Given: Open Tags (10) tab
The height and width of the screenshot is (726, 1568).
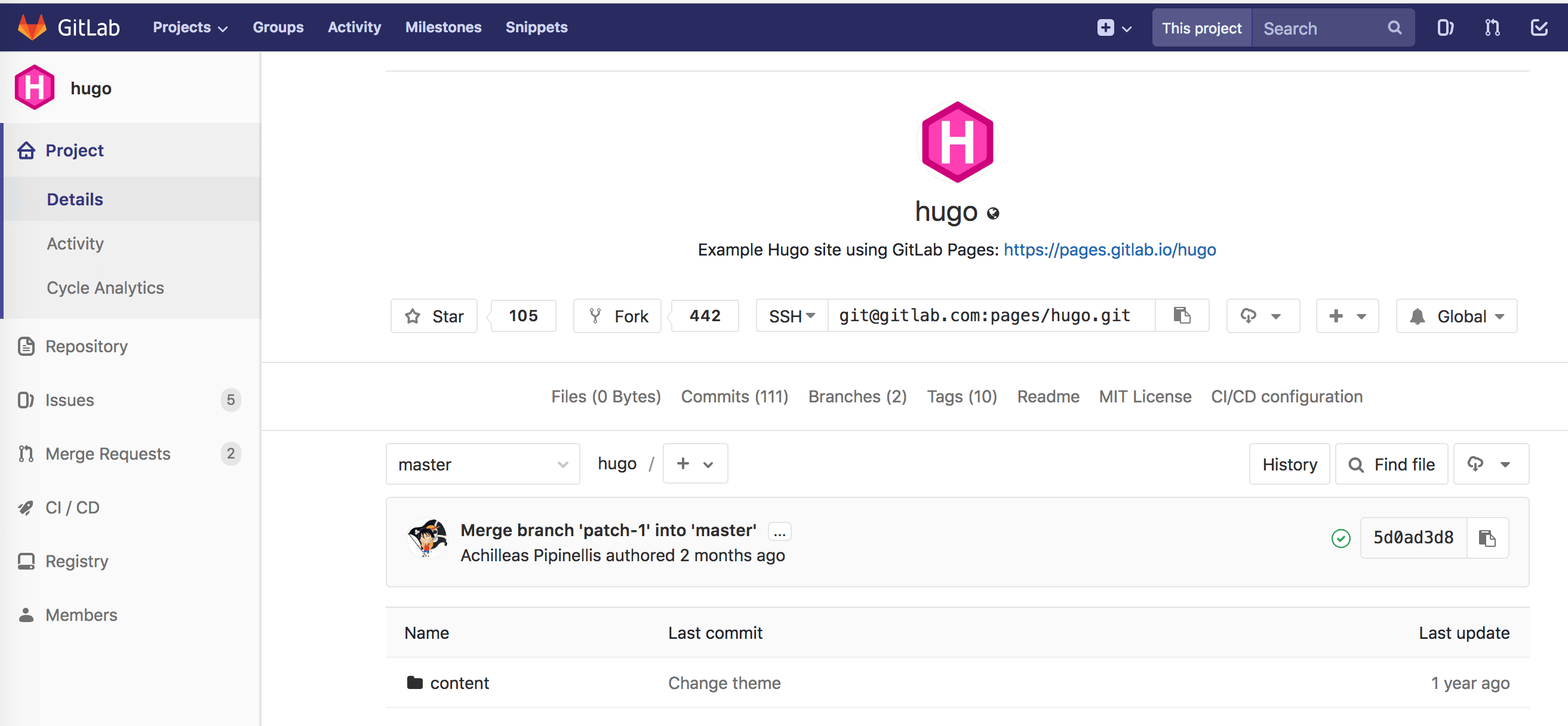Looking at the screenshot, I should (x=962, y=397).
